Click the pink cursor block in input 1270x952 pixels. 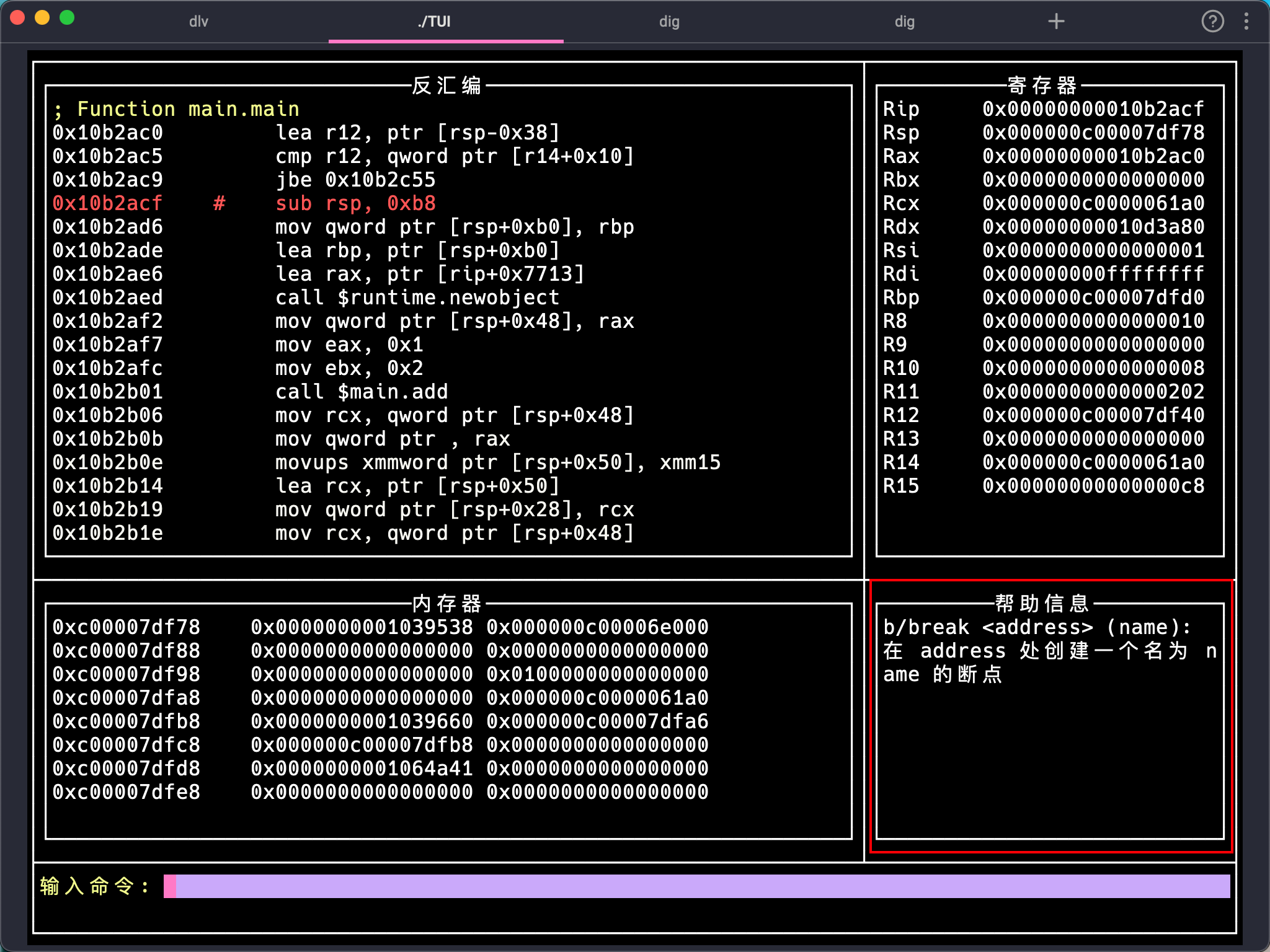(170, 886)
